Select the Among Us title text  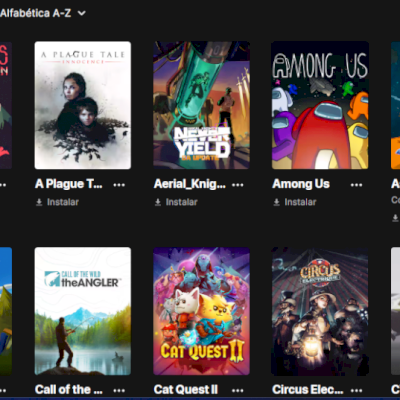pos(301,184)
